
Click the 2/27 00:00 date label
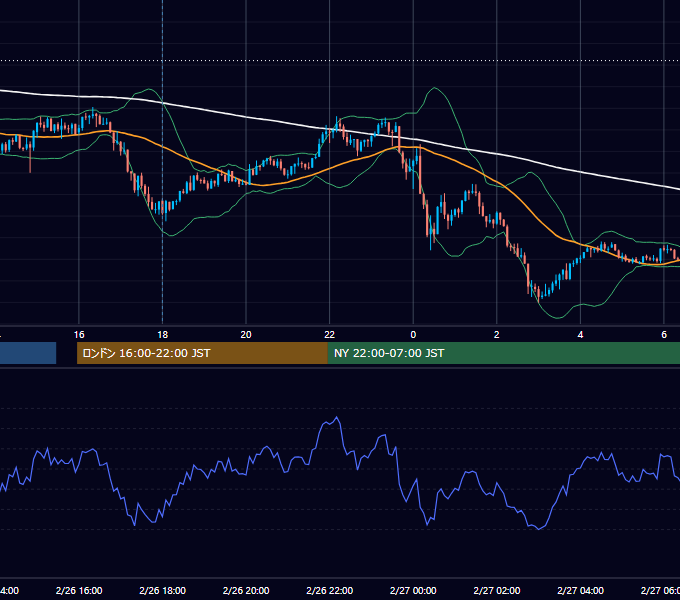coord(413,590)
